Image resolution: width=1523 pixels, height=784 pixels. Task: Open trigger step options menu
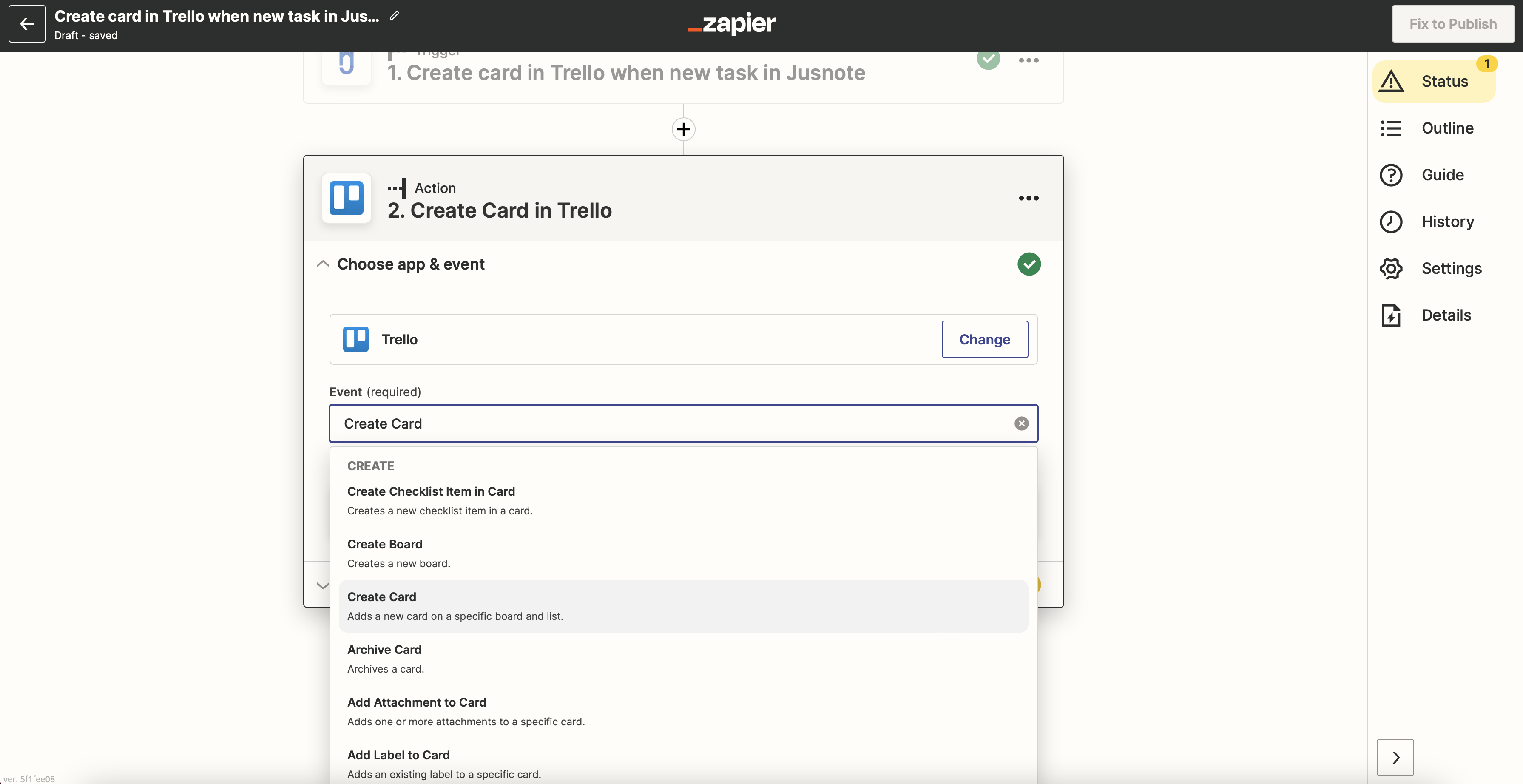[x=1029, y=60]
